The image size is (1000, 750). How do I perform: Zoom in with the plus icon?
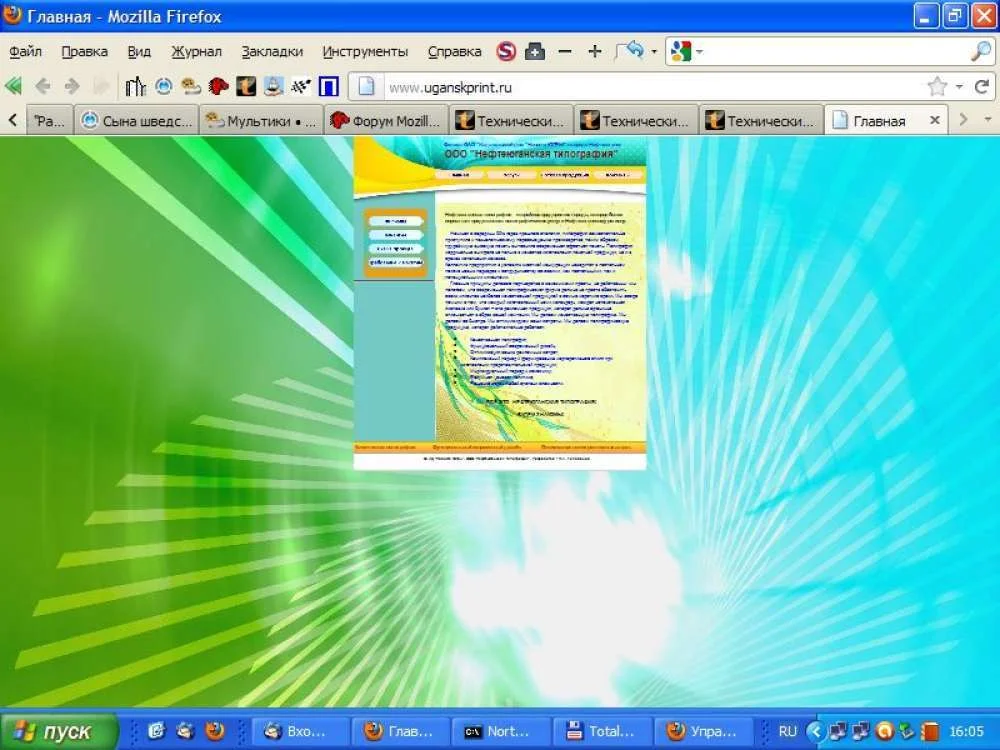pos(594,51)
